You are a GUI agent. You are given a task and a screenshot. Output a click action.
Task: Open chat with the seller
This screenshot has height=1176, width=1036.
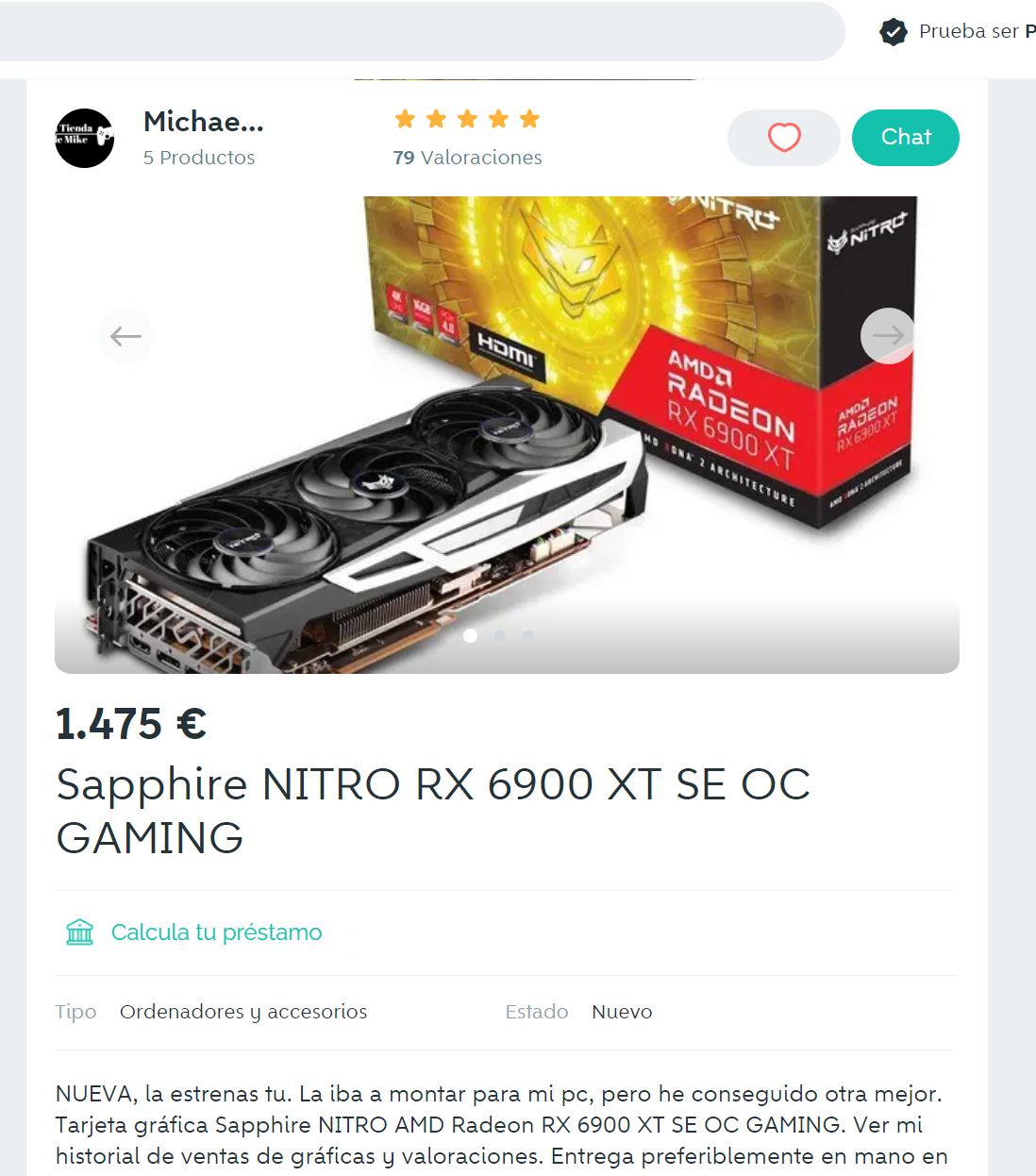[906, 138]
